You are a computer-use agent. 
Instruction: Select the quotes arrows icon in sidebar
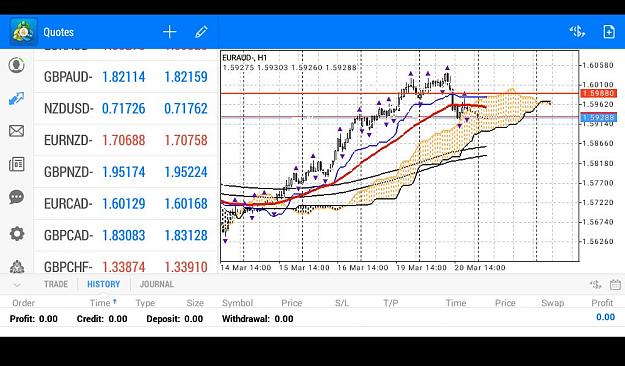click(x=16, y=98)
